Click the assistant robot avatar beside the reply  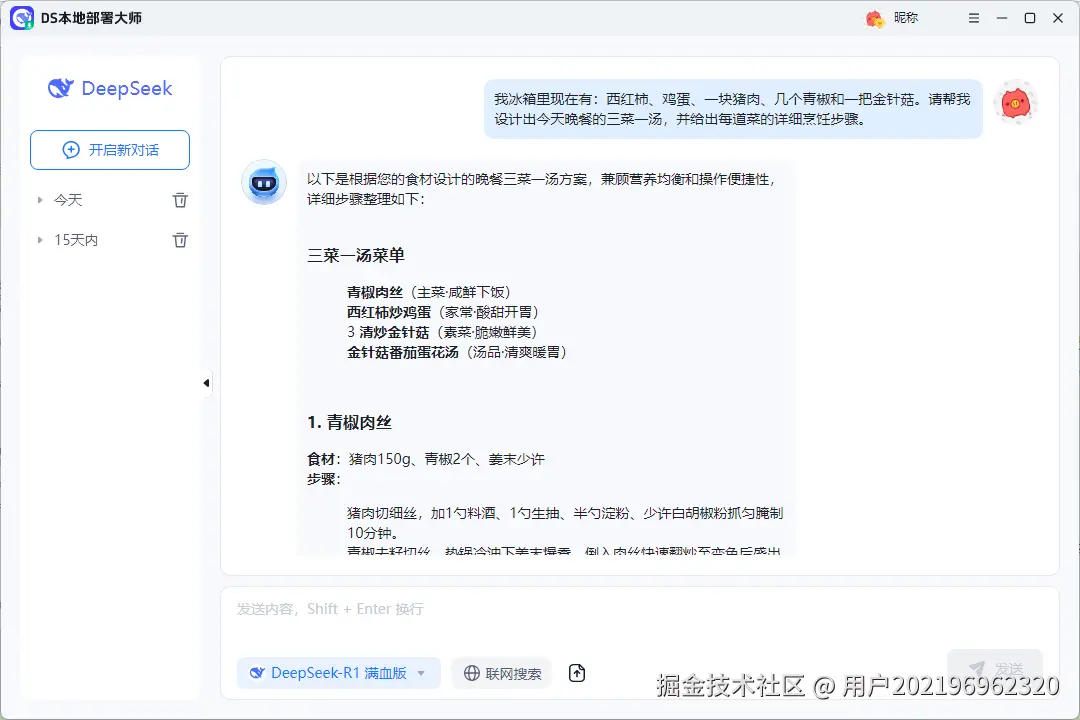click(263, 183)
